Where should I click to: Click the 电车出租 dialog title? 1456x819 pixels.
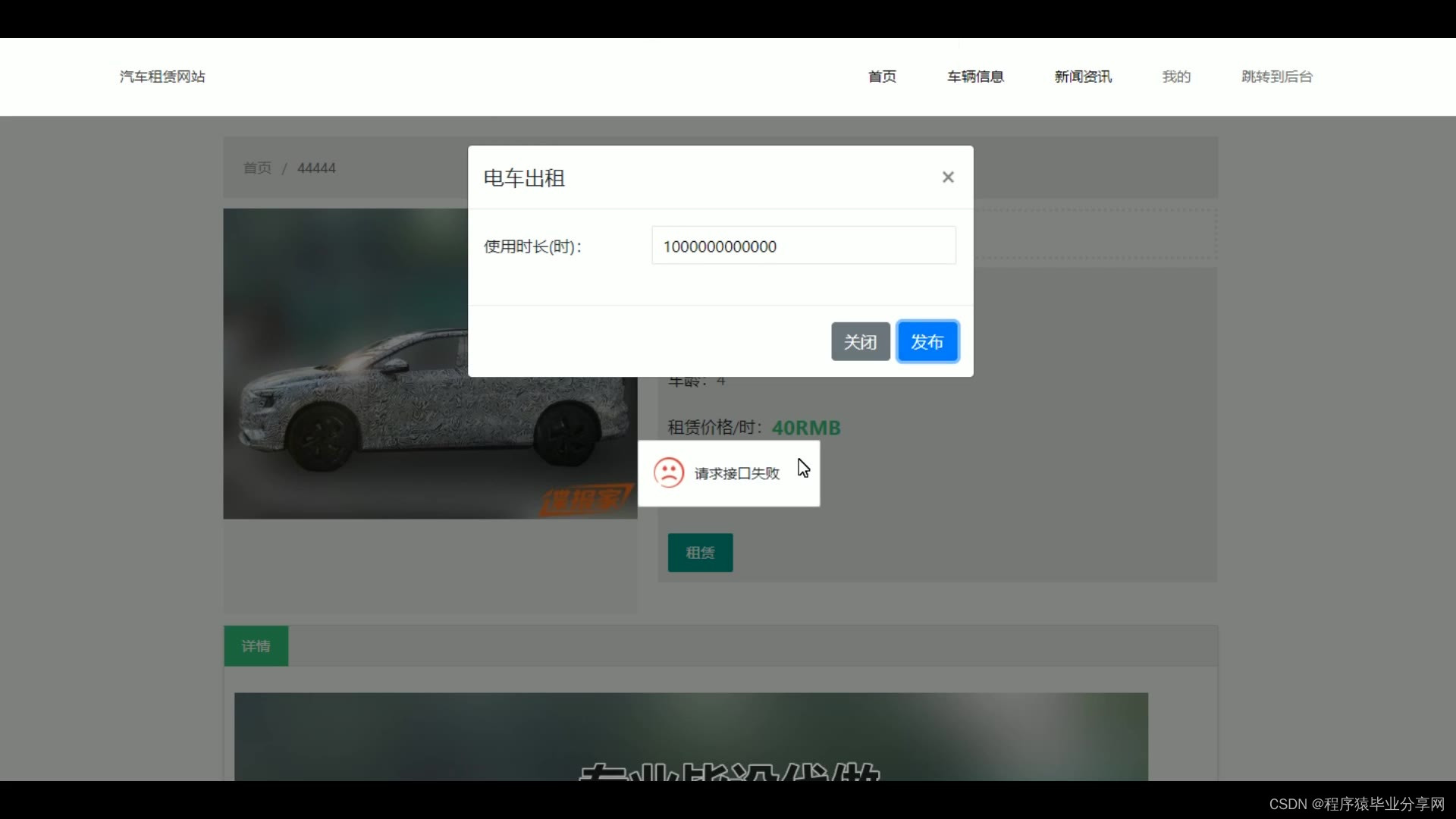524,178
